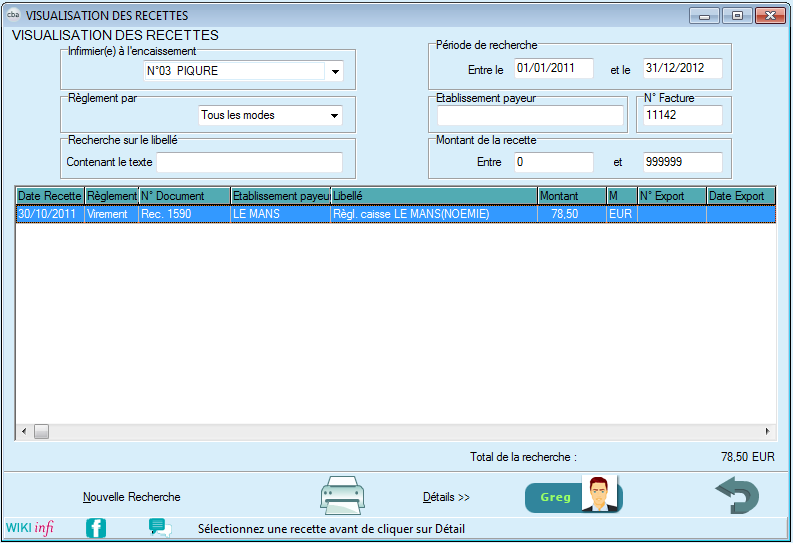Click the EUR currency cell in the row

622,214
